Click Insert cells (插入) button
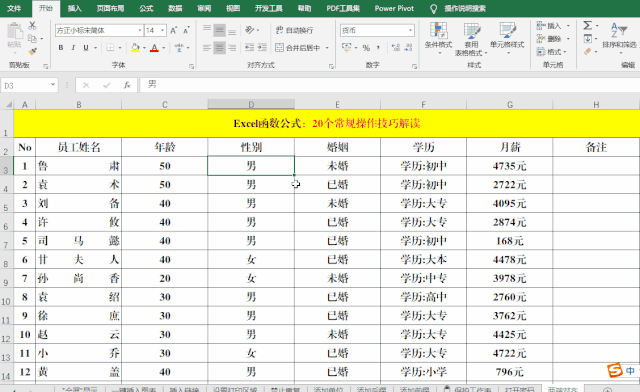This screenshot has width=640, height=392. point(552,26)
